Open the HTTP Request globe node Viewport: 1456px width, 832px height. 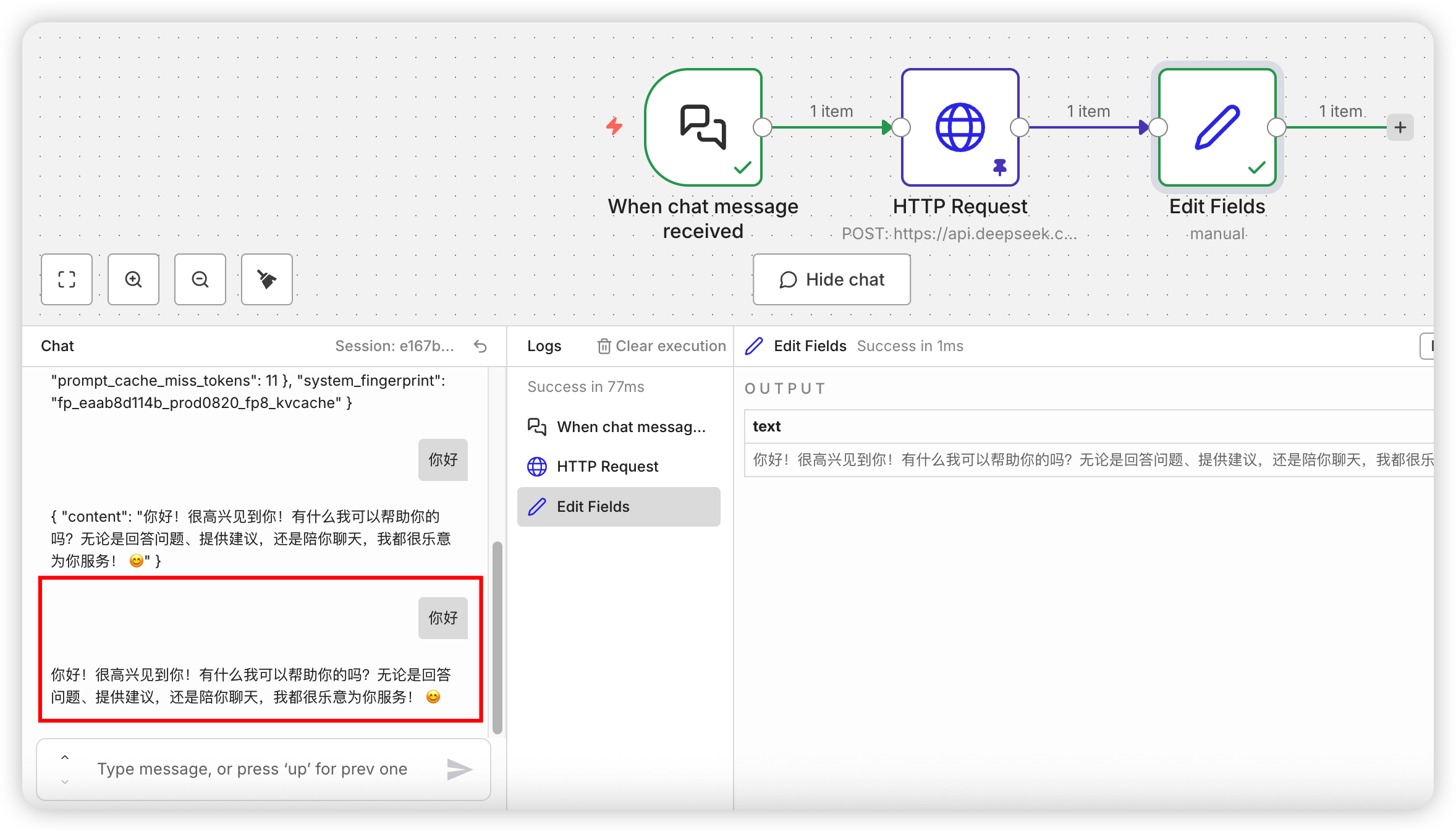(x=960, y=127)
